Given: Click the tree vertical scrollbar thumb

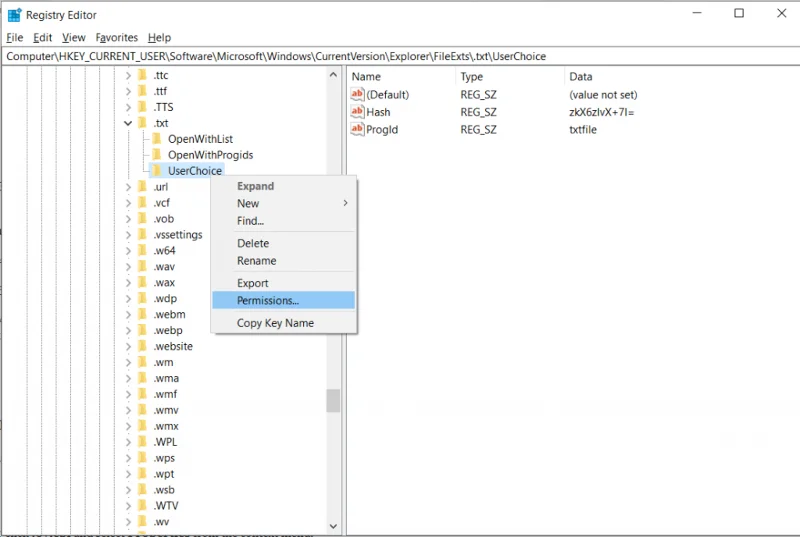Looking at the screenshot, I should pyautogui.click(x=333, y=400).
